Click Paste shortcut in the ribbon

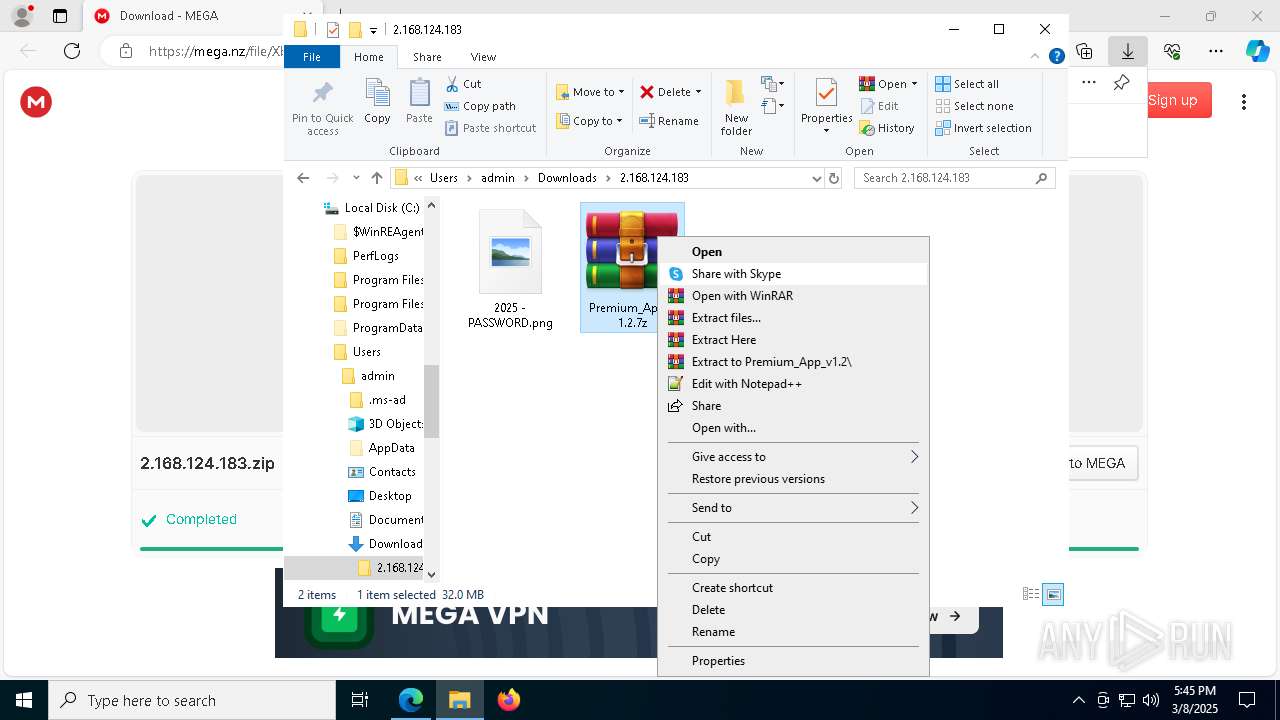490,128
